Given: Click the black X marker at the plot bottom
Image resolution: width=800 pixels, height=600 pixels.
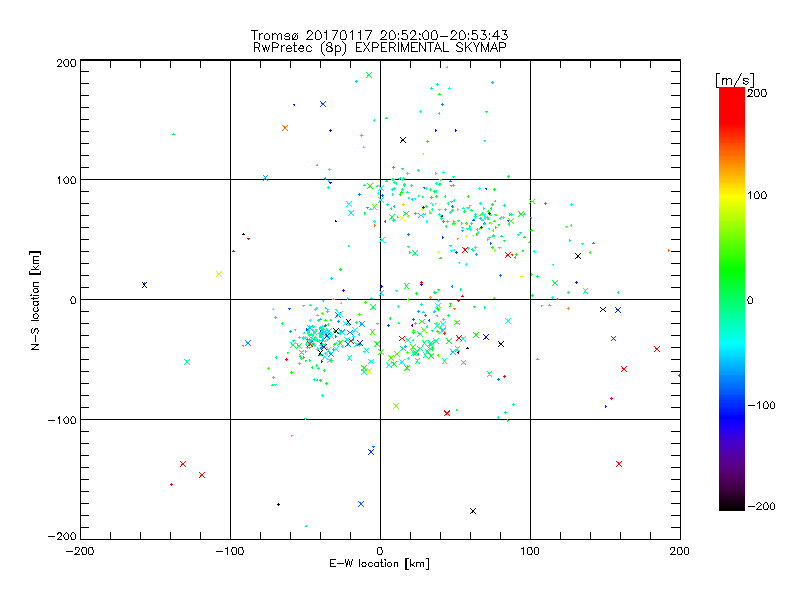Looking at the screenshot, I should pyautogui.click(x=473, y=511).
